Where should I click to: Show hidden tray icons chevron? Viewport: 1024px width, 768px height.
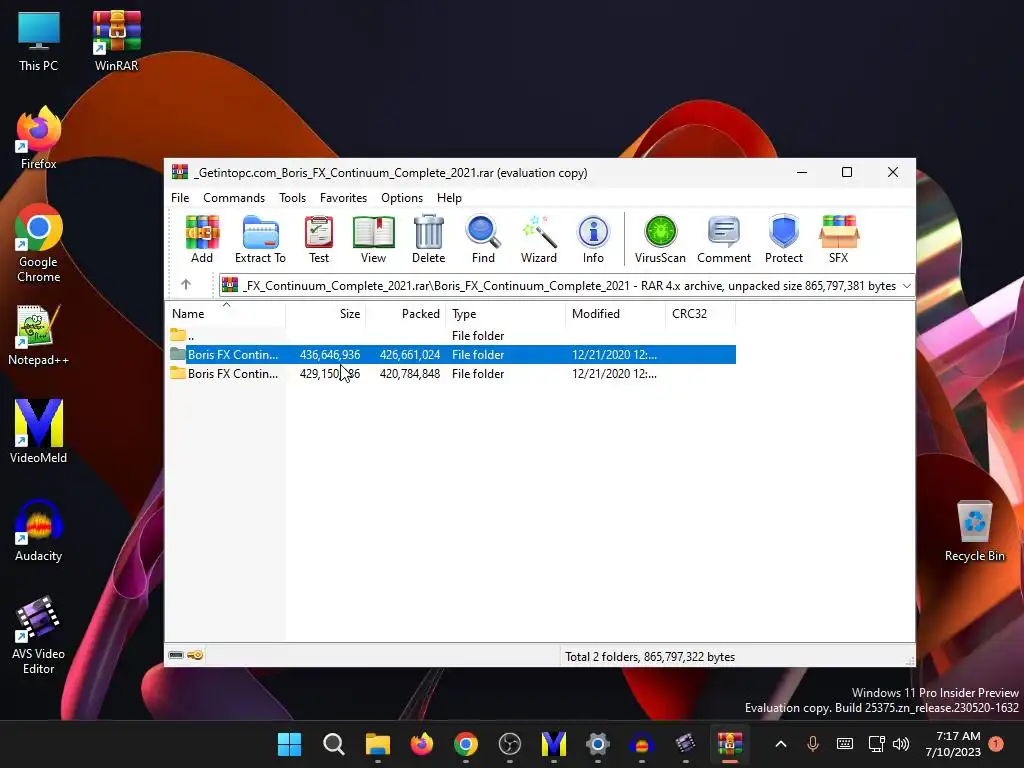click(x=781, y=744)
